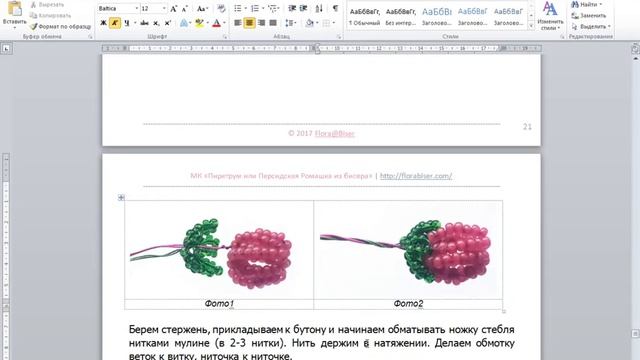This screenshot has width=640, height=360.
Task: Click the Clear Formatting eraser icon
Action: point(221,9)
